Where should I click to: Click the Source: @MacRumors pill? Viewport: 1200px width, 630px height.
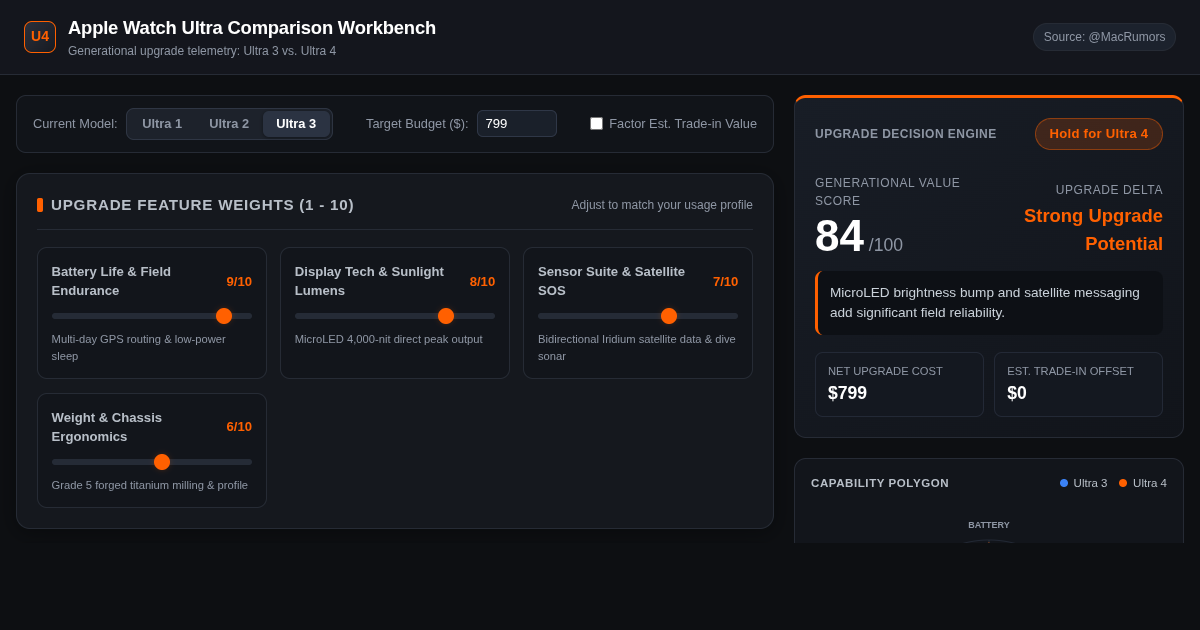pos(1104,37)
